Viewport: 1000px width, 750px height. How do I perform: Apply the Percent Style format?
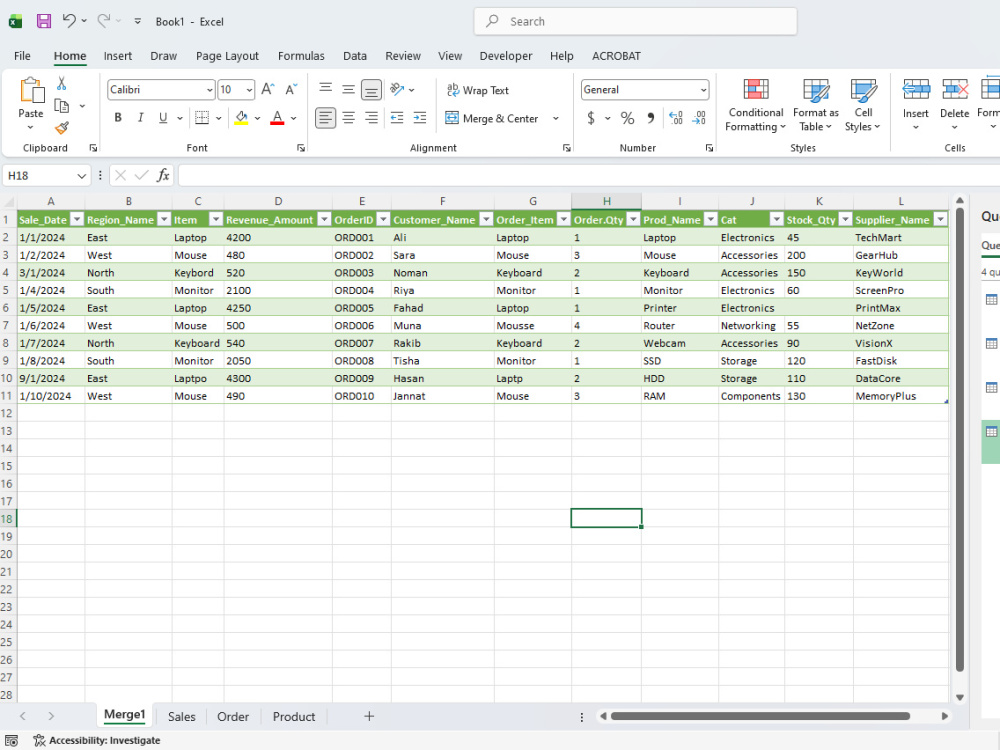(x=626, y=118)
